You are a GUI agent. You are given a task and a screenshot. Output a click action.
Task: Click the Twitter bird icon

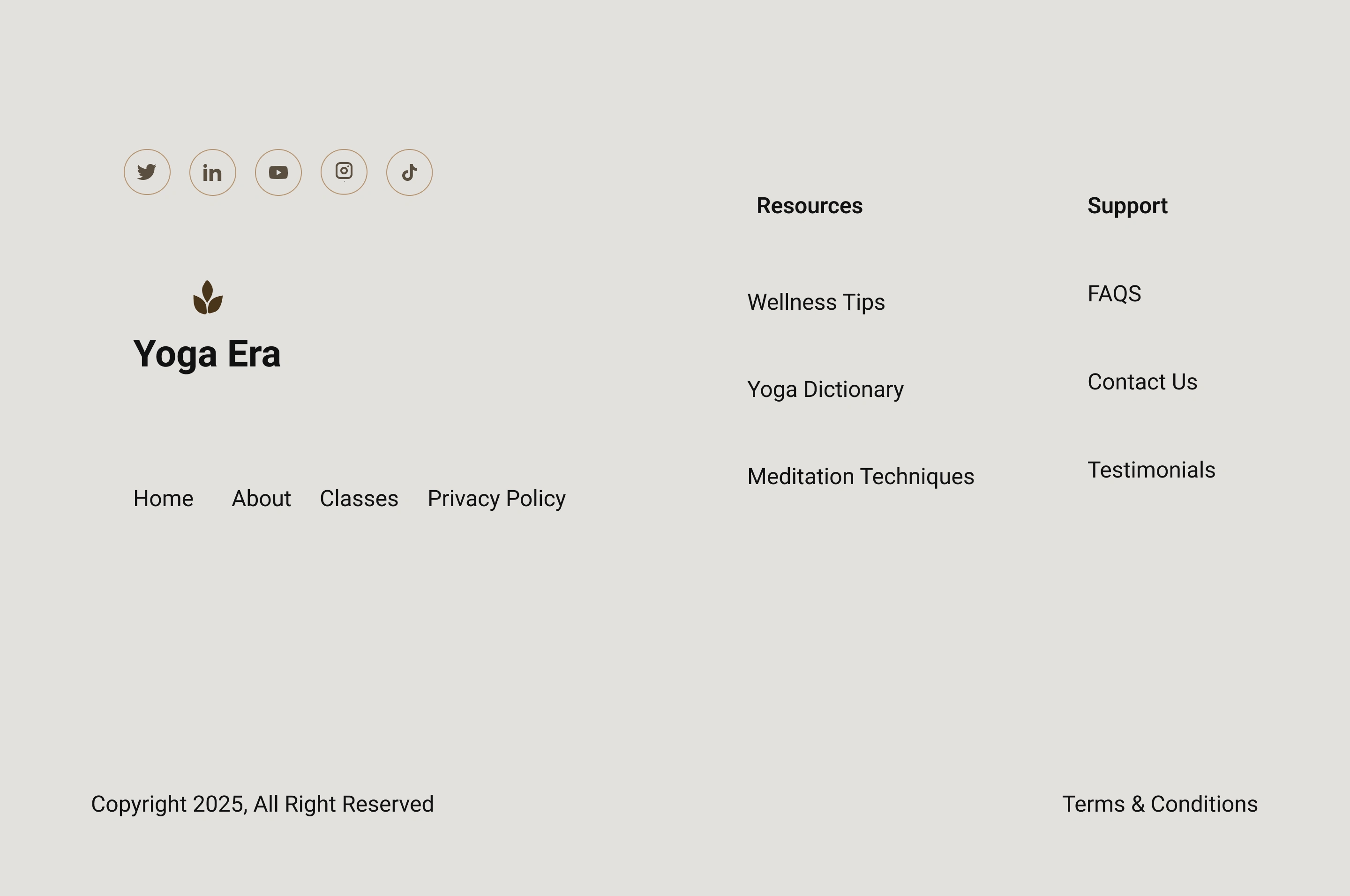(147, 172)
